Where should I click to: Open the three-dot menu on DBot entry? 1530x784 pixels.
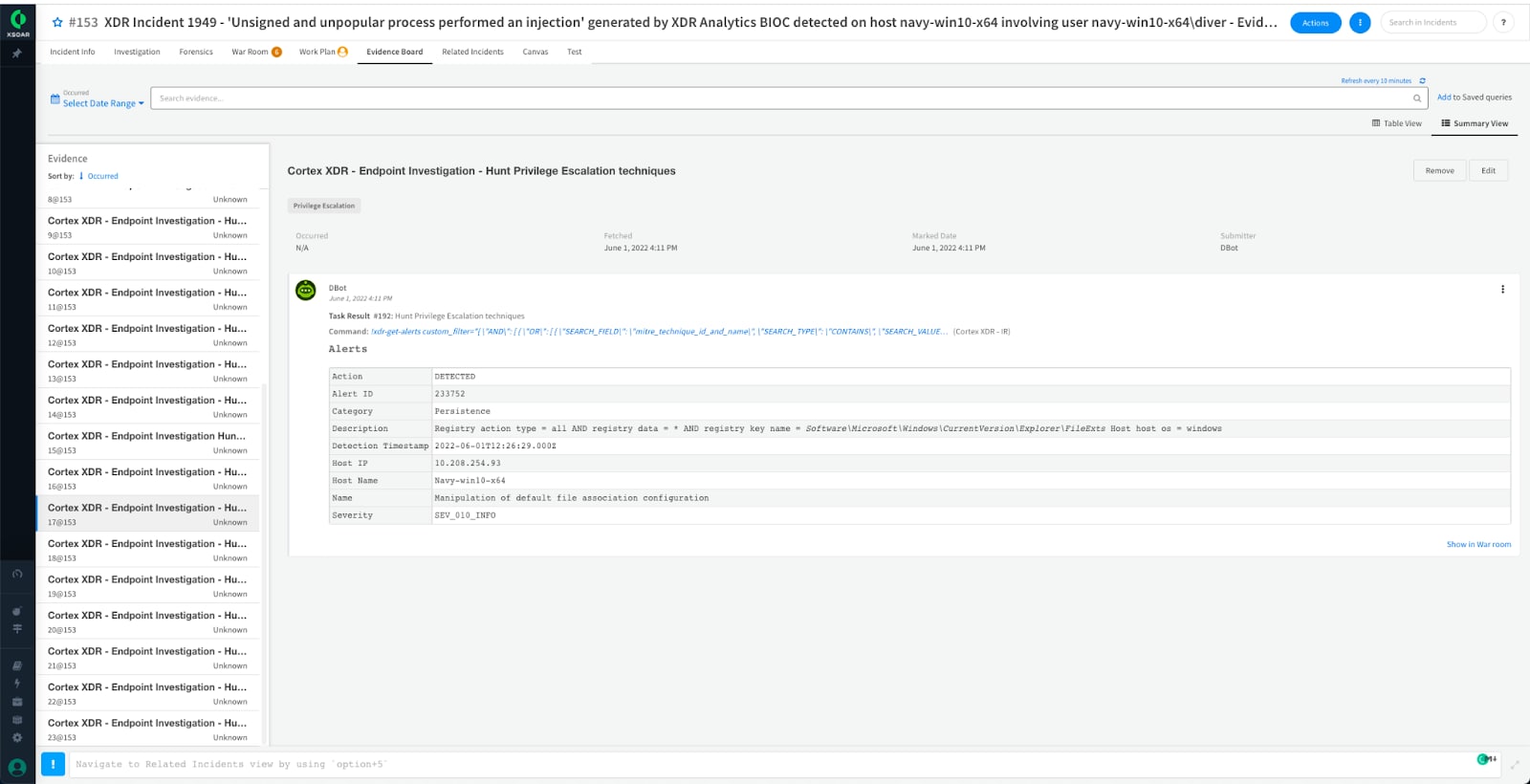coord(1502,289)
